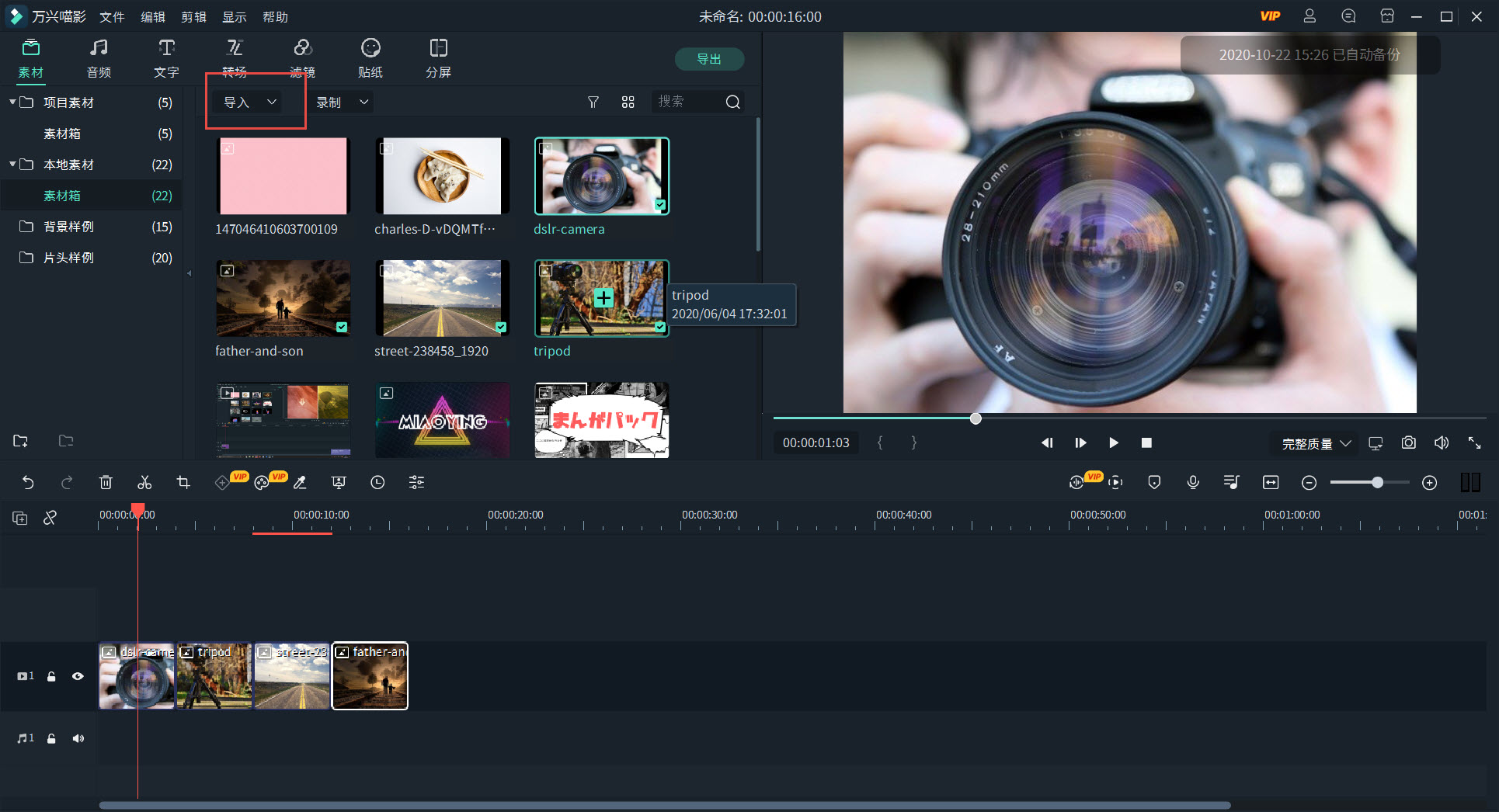Switch to the 音频 audio tab
Screen dimensions: 1499x812
[x=99, y=58]
